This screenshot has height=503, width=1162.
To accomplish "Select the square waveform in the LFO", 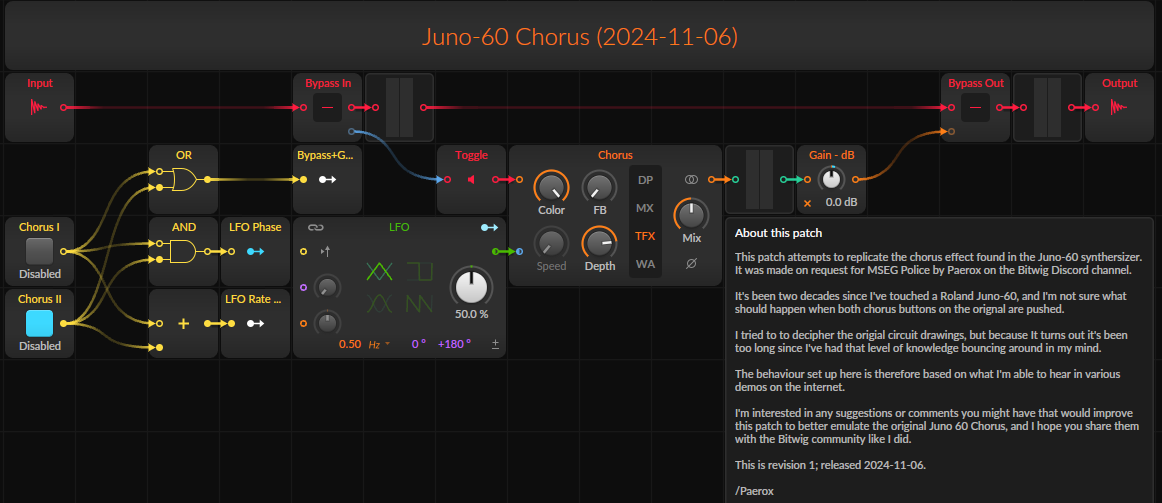I will tap(418, 271).
